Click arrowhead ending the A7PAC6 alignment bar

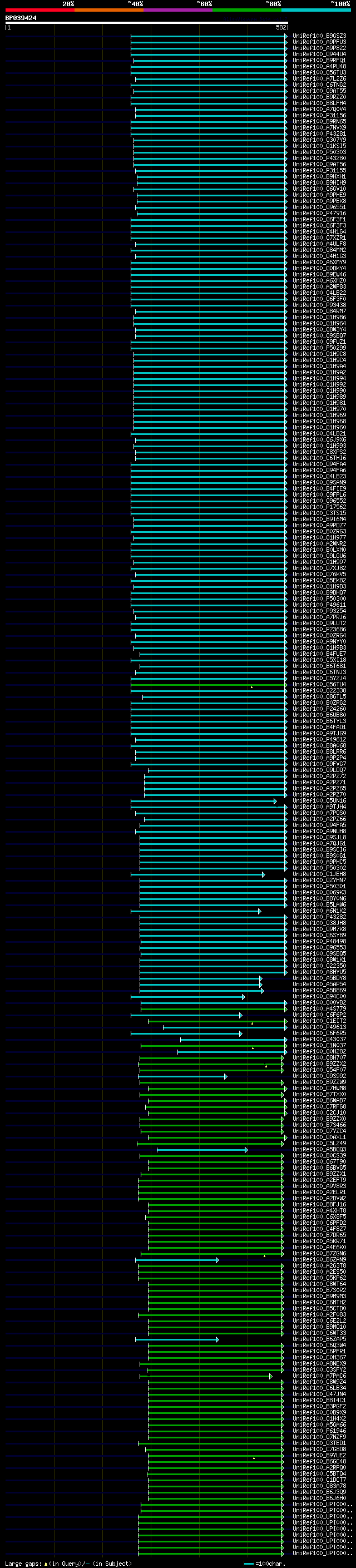[271, 1376]
